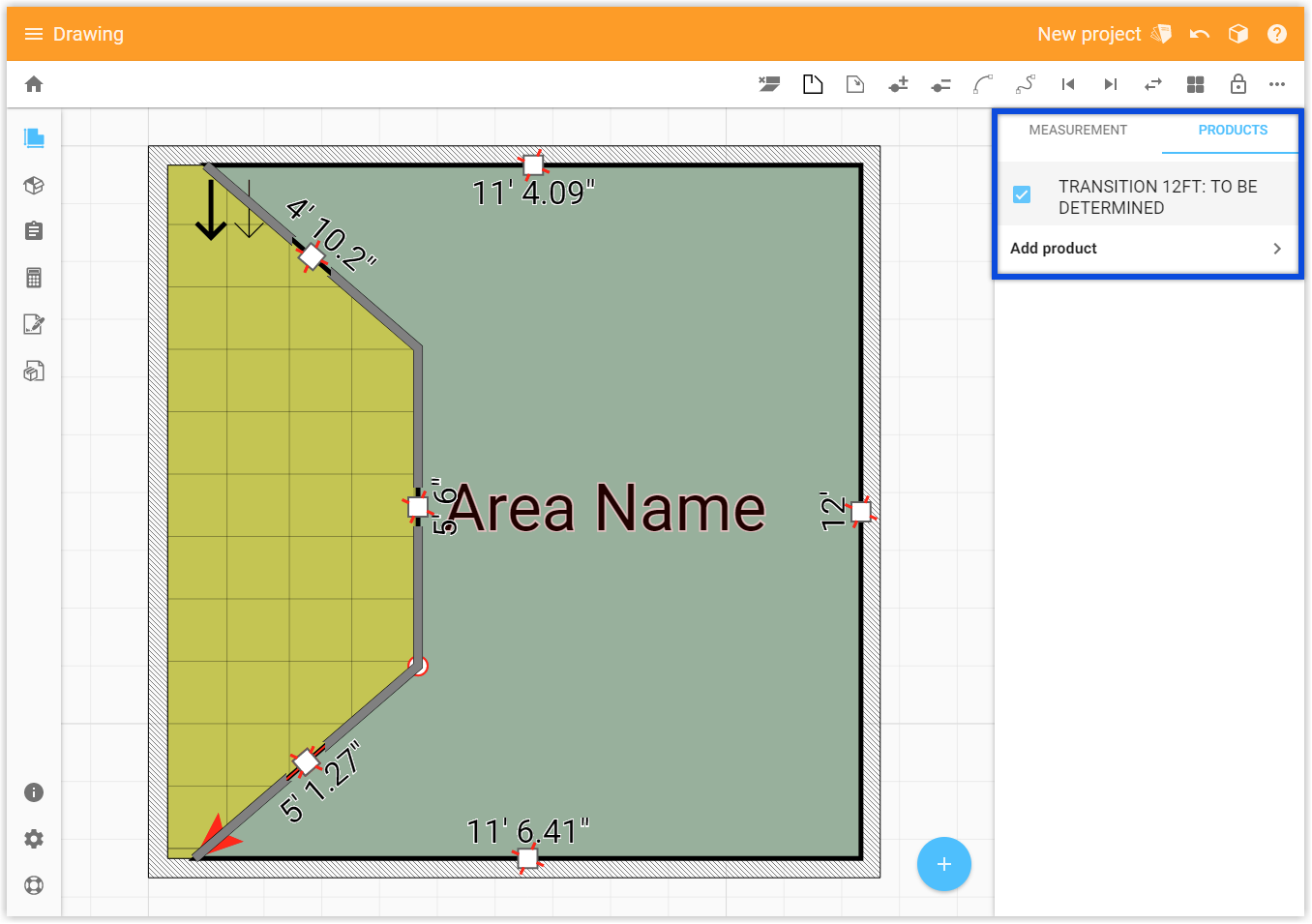Toggle the lock icon in the toolbar

[x=1238, y=84]
